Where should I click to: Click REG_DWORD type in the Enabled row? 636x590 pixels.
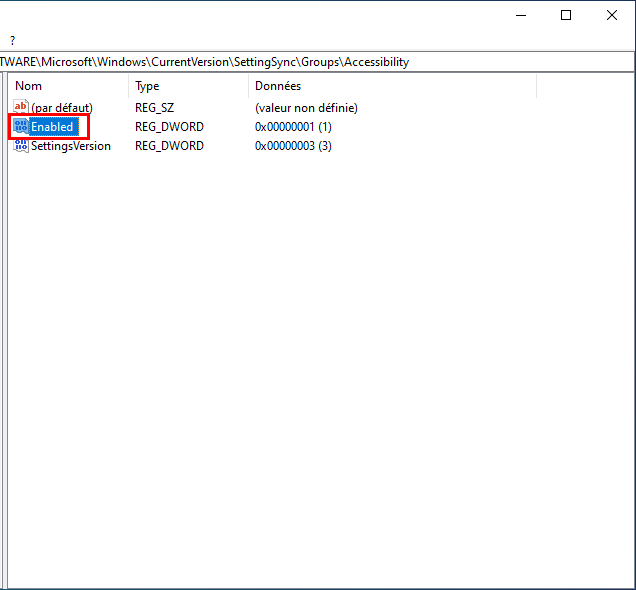click(169, 127)
